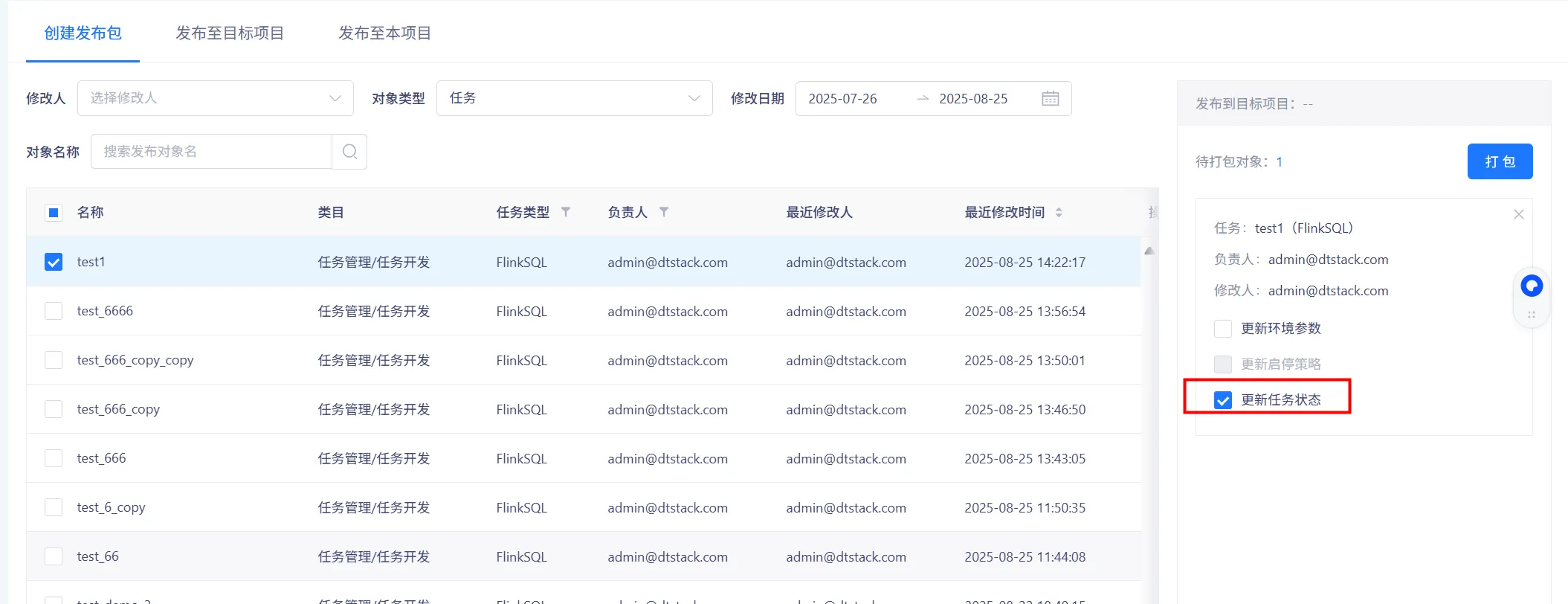Expand the object type dropdown showing 任务
Viewport: 1568px width, 604px height.
pyautogui.click(x=574, y=98)
